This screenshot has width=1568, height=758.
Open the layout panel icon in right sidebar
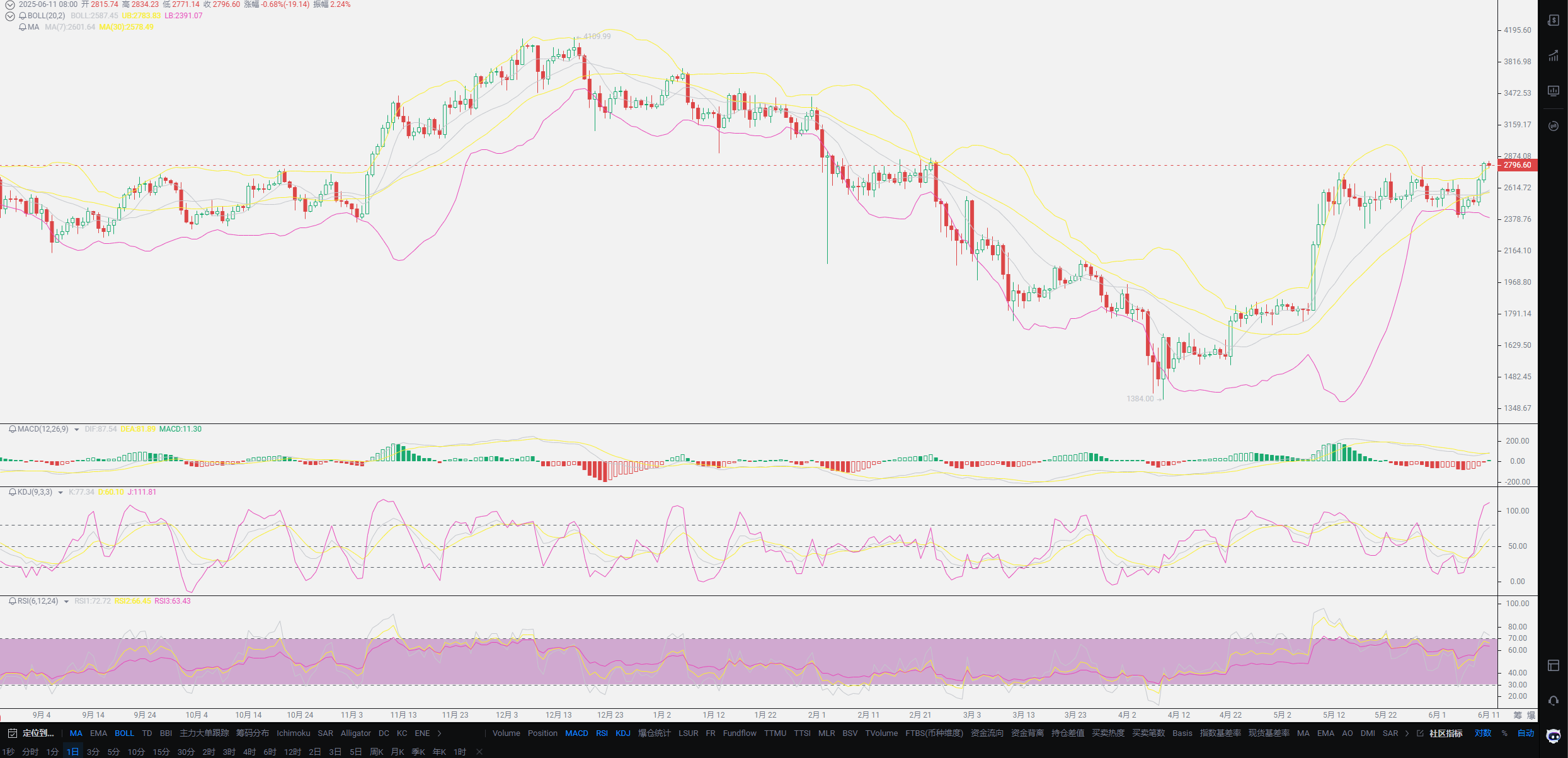[1554, 665]
